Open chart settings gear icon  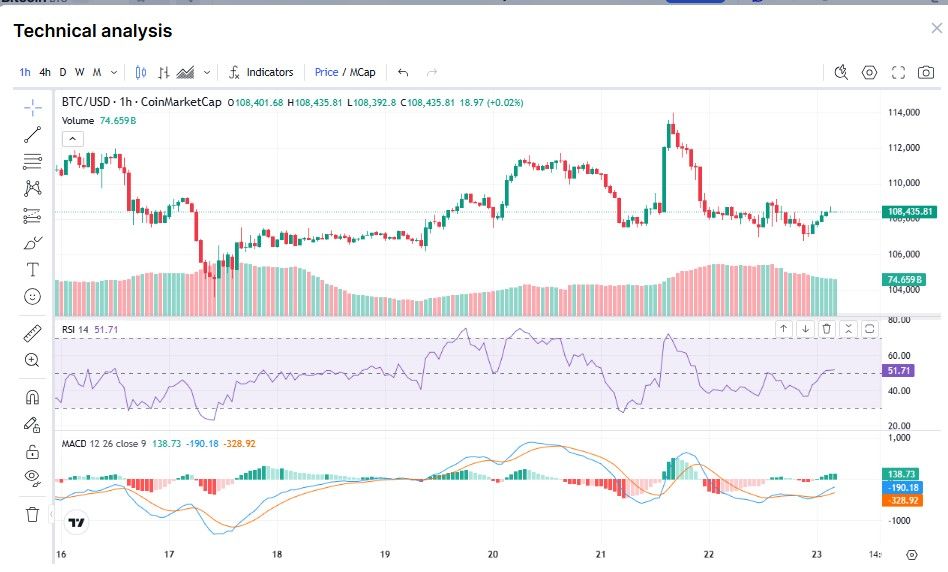(869, 72)
